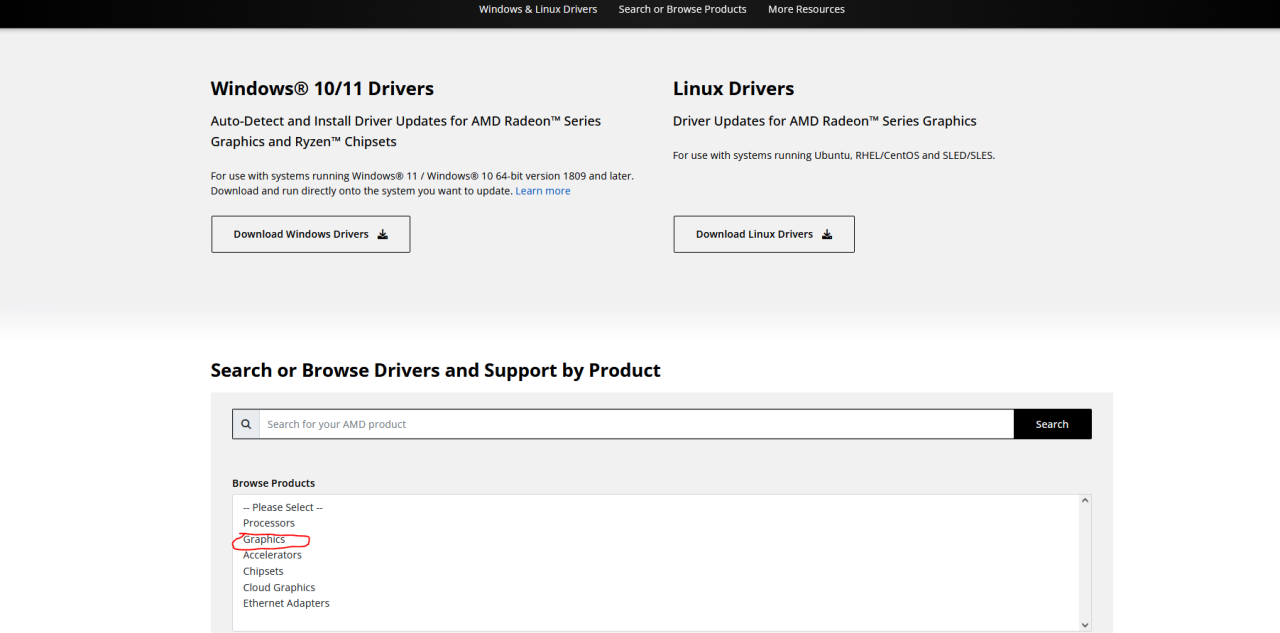The image size is (1280, 633).
Task: Focus the Search for your AMD product field
Action: [636, 424]
